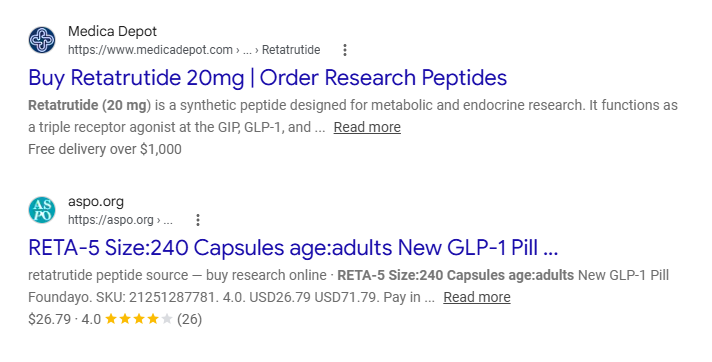Click the (26) review count

point(189,319)
